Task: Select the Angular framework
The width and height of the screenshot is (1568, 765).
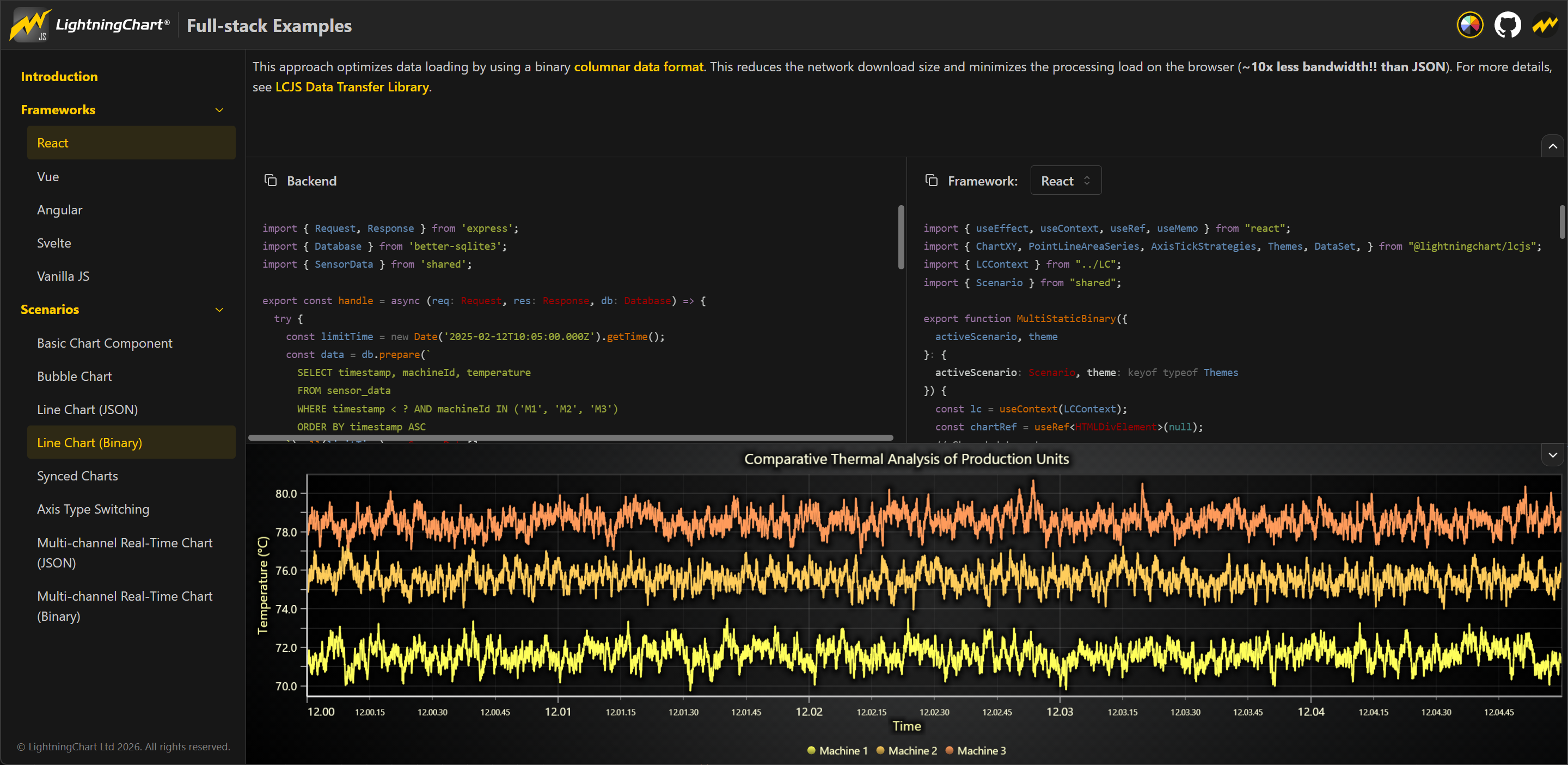Action: [131, 210]
